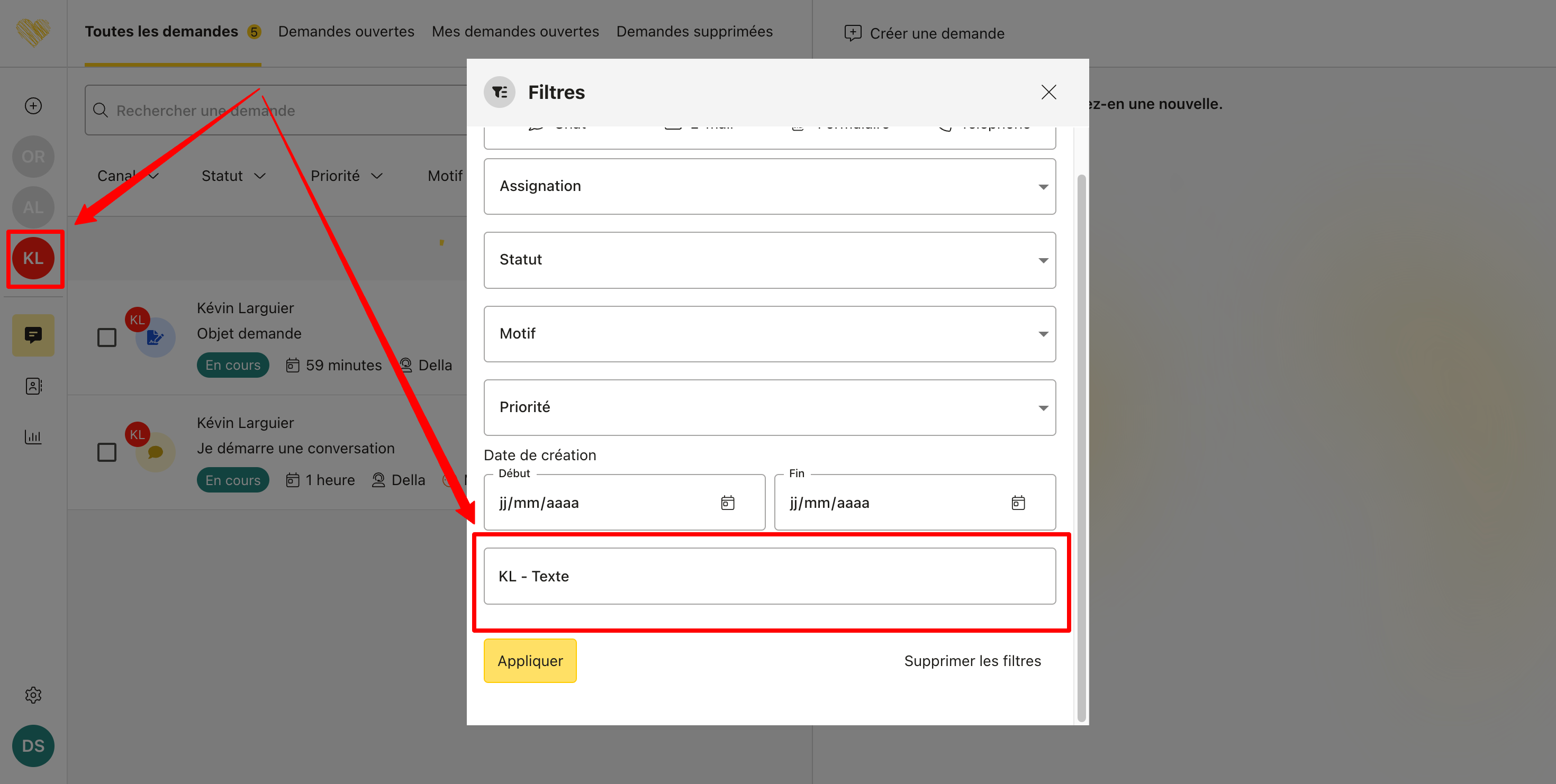Switch to Demandes supprimées tab
Viewport: 1556px width, 784px height.
tap(694, 31)
